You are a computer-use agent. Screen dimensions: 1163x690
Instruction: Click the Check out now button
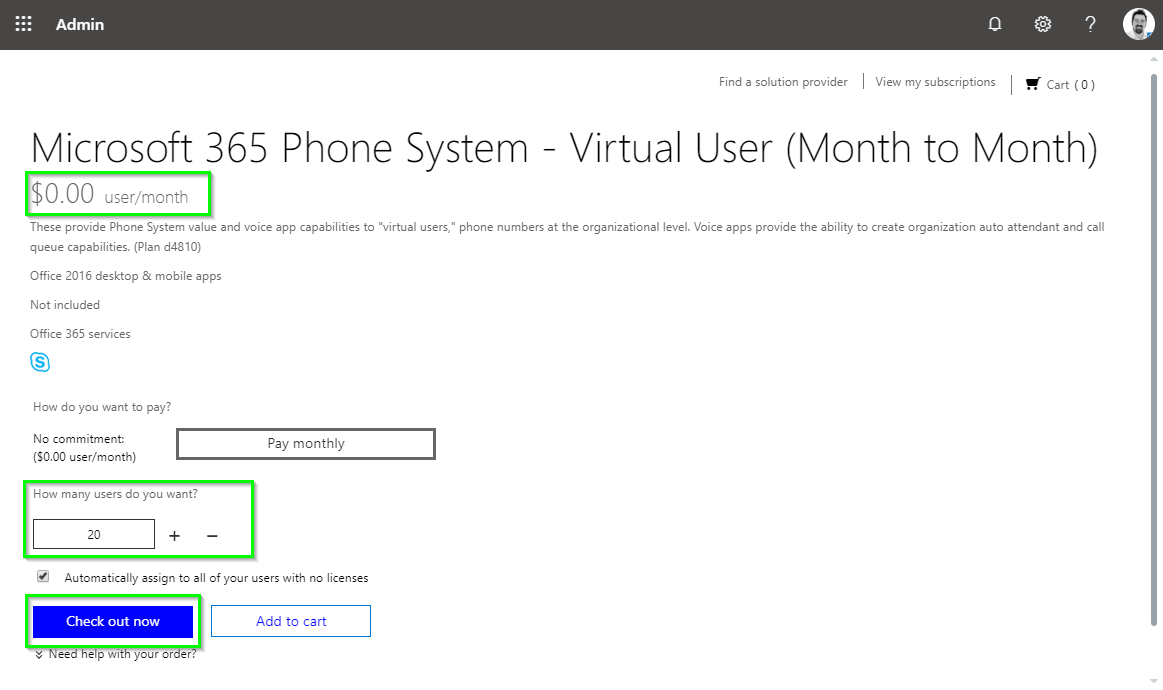coord(113,621)
